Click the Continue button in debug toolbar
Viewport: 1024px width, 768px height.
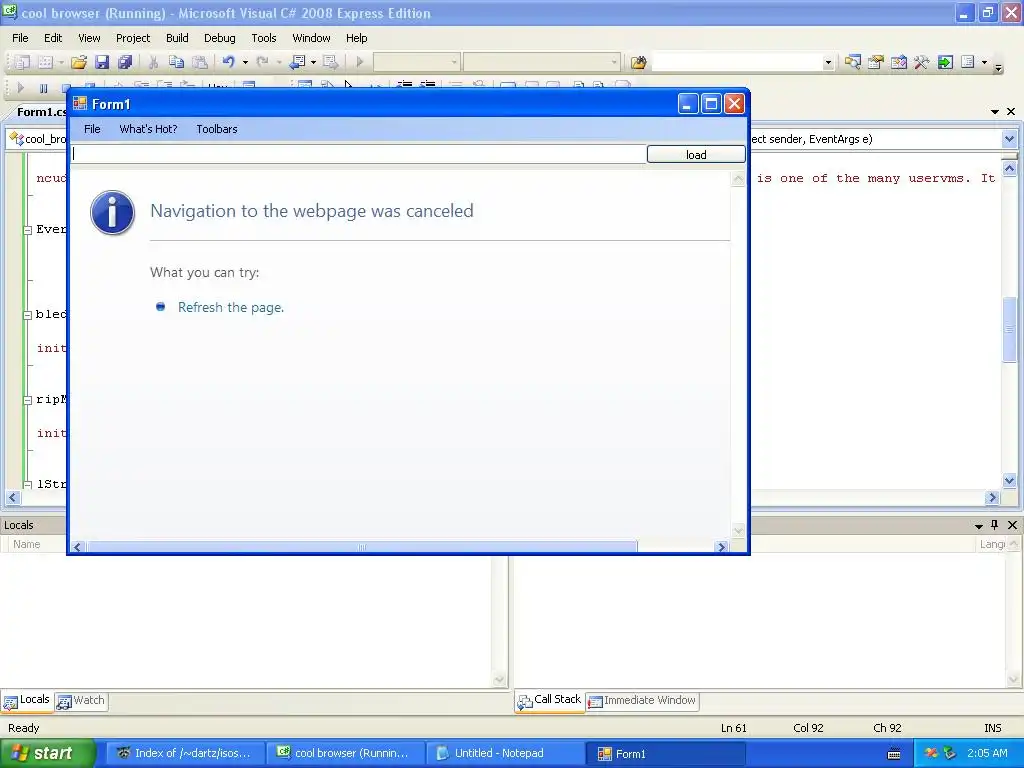click(x=20, y=88)
